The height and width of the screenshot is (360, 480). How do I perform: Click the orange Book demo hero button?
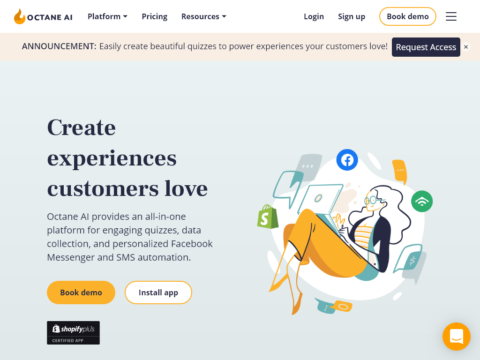click(81, 292)
